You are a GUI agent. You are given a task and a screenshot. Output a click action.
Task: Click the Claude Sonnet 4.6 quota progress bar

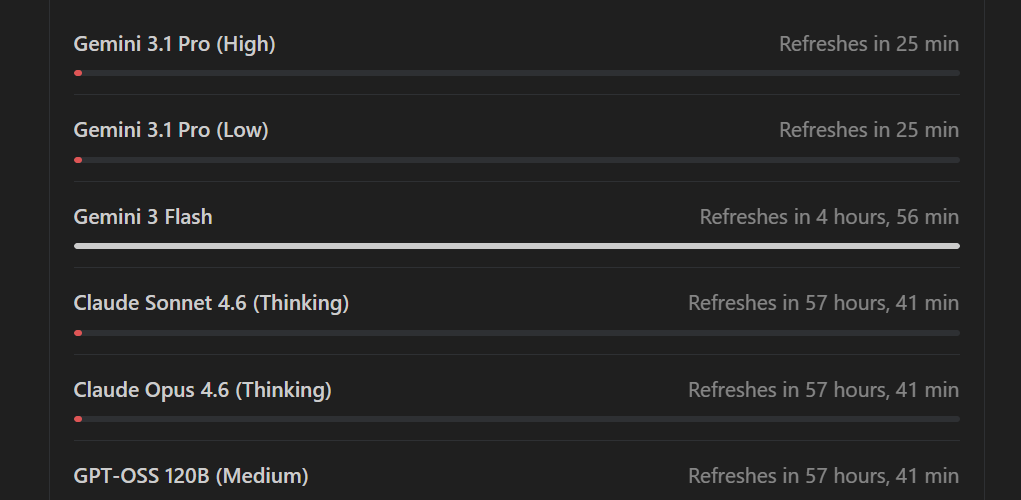516,333
